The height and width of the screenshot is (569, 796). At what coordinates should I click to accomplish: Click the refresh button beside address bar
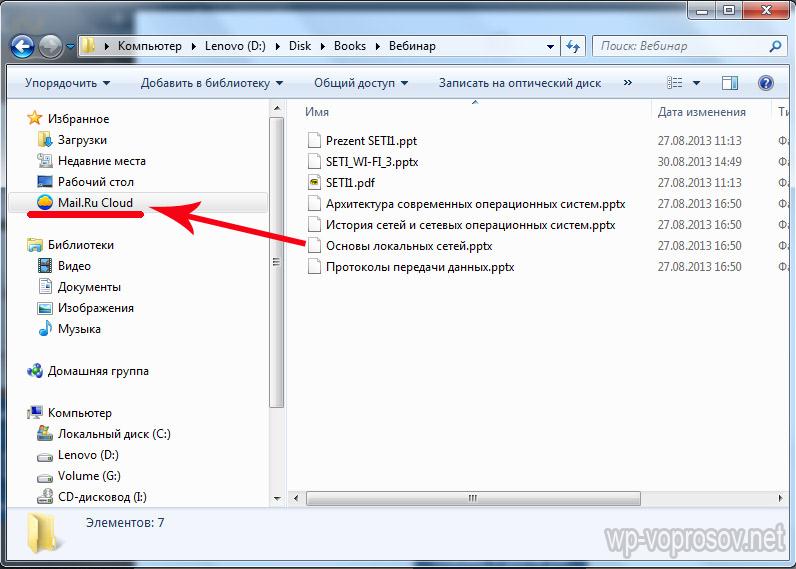click(574, 46)
